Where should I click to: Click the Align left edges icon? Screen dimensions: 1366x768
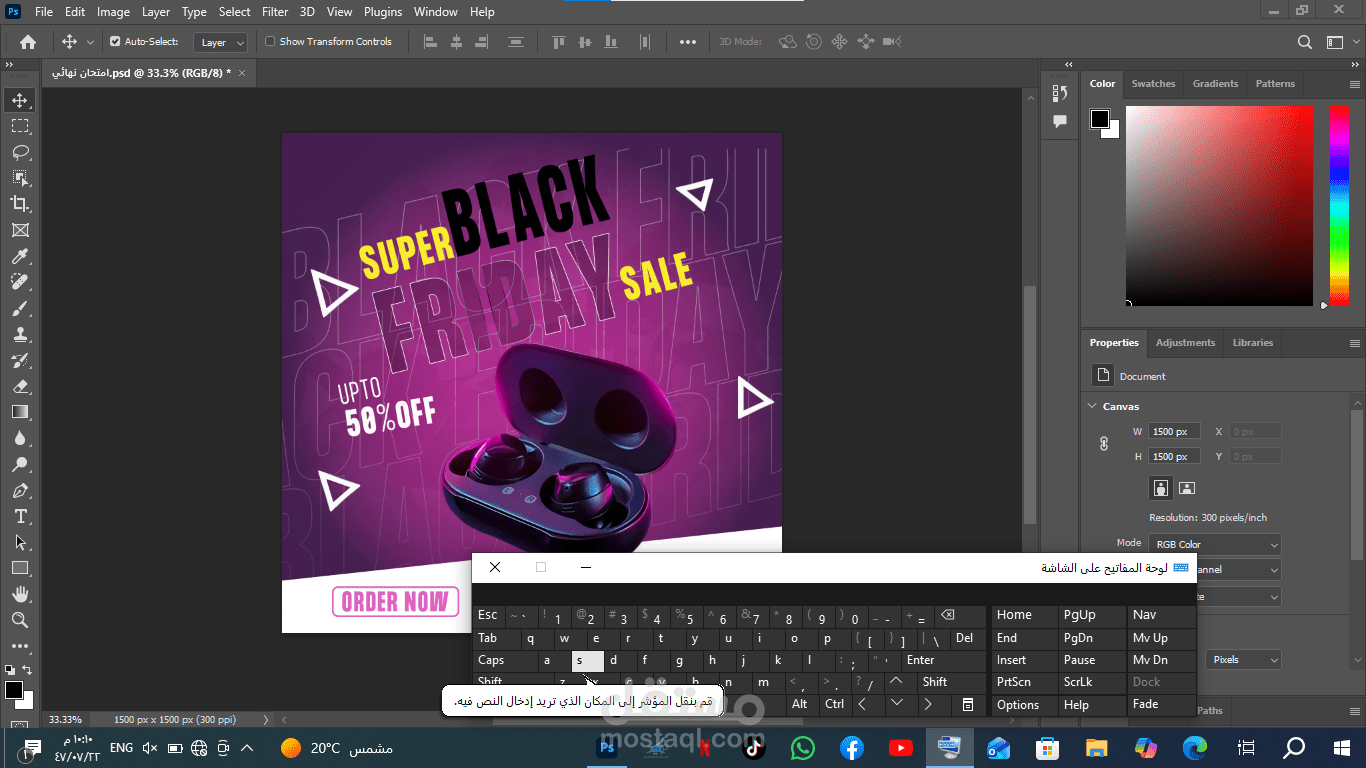pyautogui.click(x=431, y=42)
